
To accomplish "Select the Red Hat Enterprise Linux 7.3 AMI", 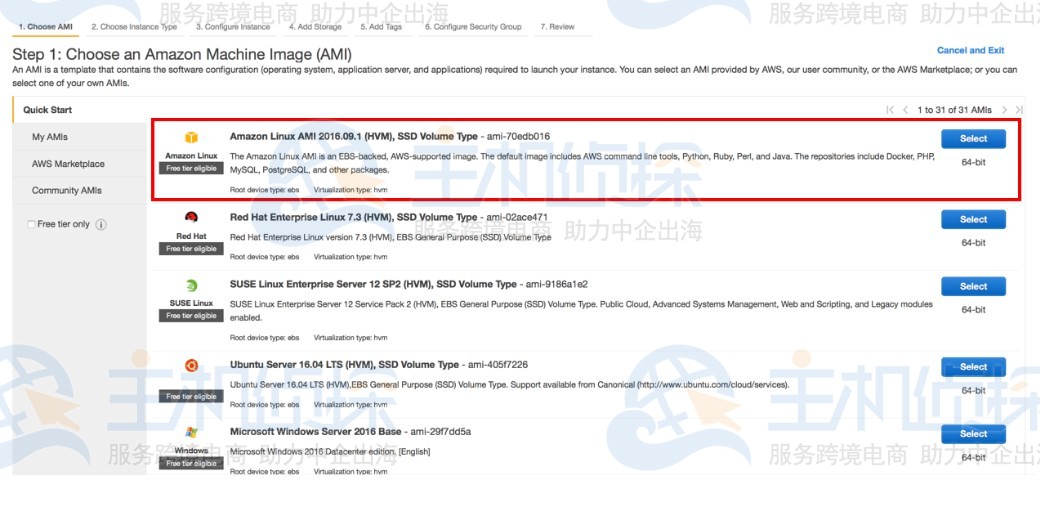I will coord(973,219).
